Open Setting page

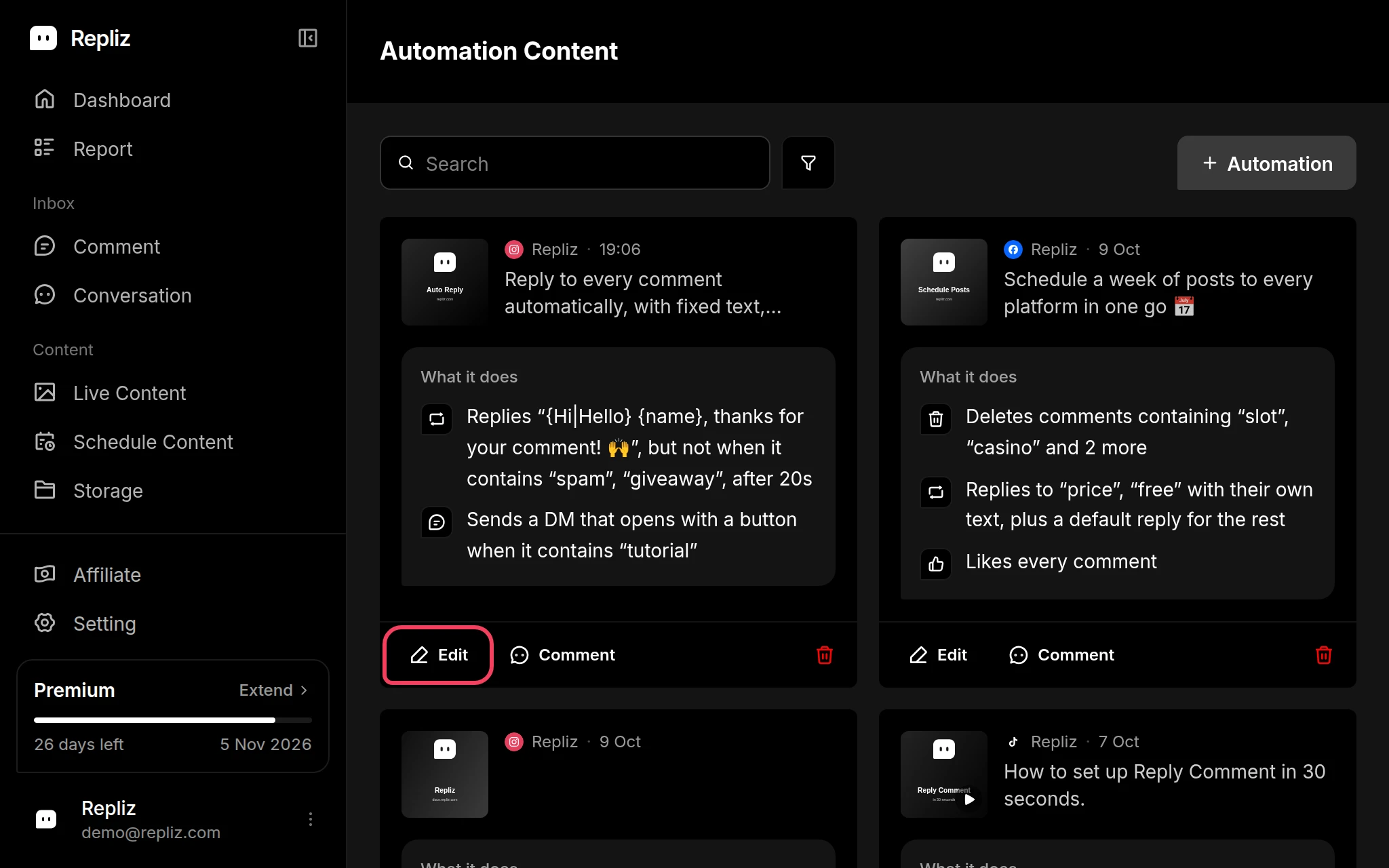tap(173, 624)
